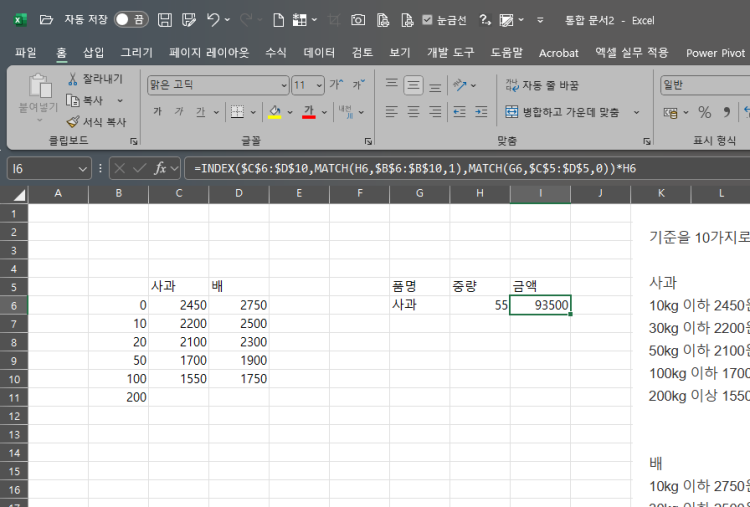Click the yellow fill color swatch button

coord(274,112)
